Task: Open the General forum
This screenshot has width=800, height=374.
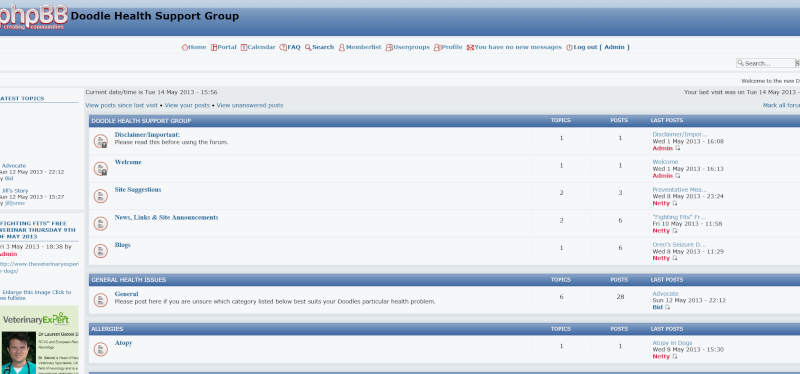Action: pos(127,294)
